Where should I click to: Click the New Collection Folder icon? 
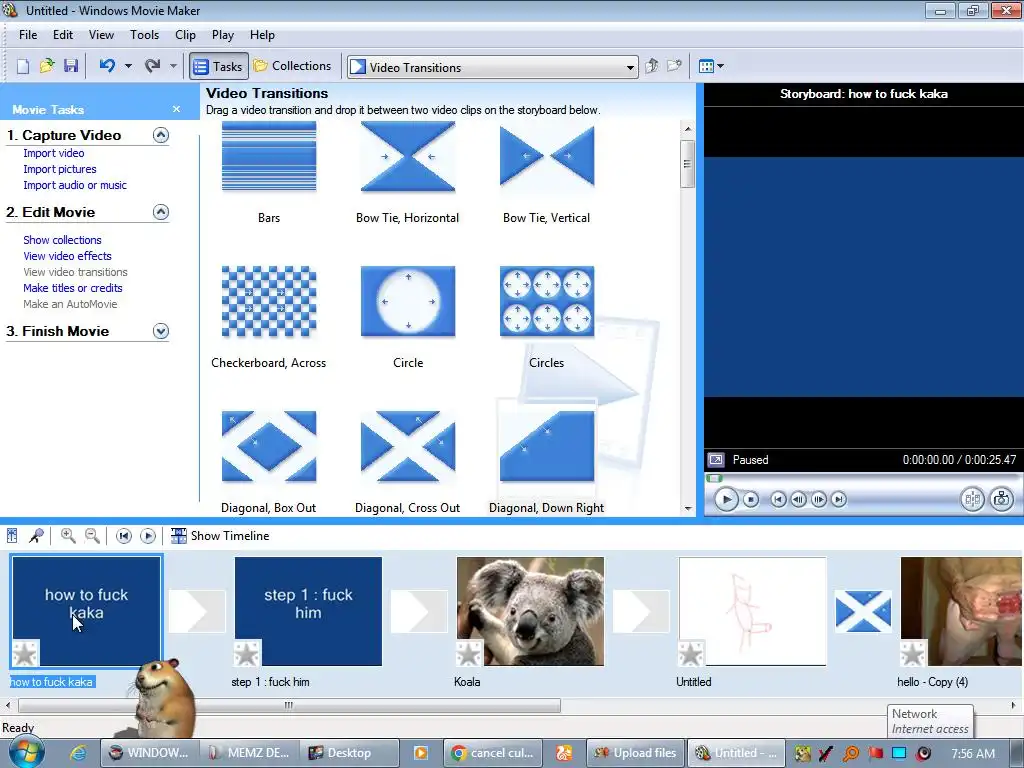(x=675, y=66)
